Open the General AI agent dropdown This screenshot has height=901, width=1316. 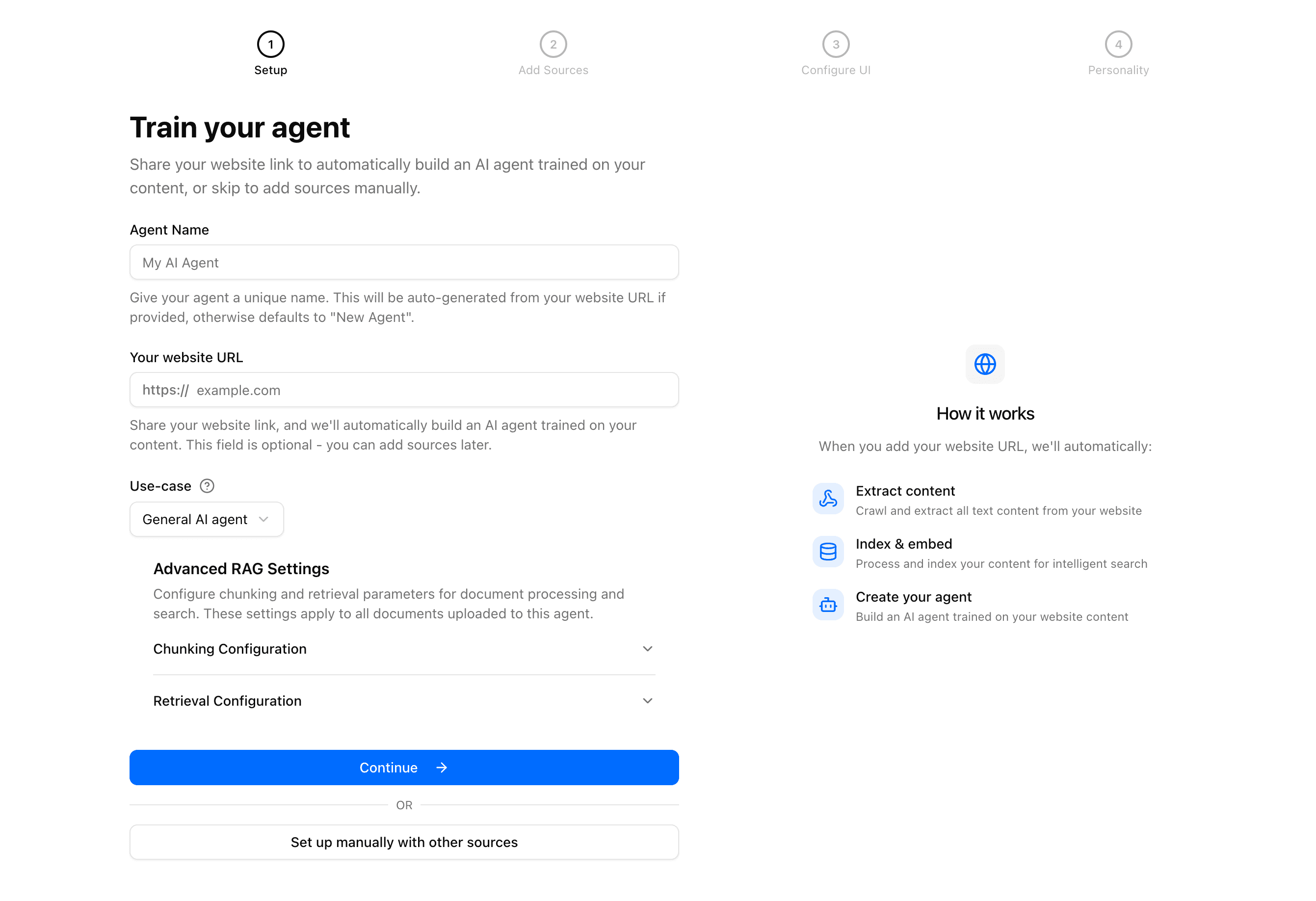(x=206, y=519)
